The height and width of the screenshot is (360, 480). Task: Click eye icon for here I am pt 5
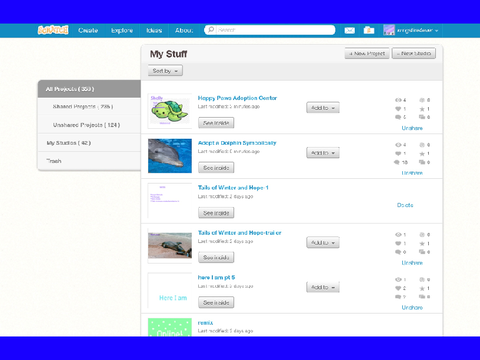(398, 279)
